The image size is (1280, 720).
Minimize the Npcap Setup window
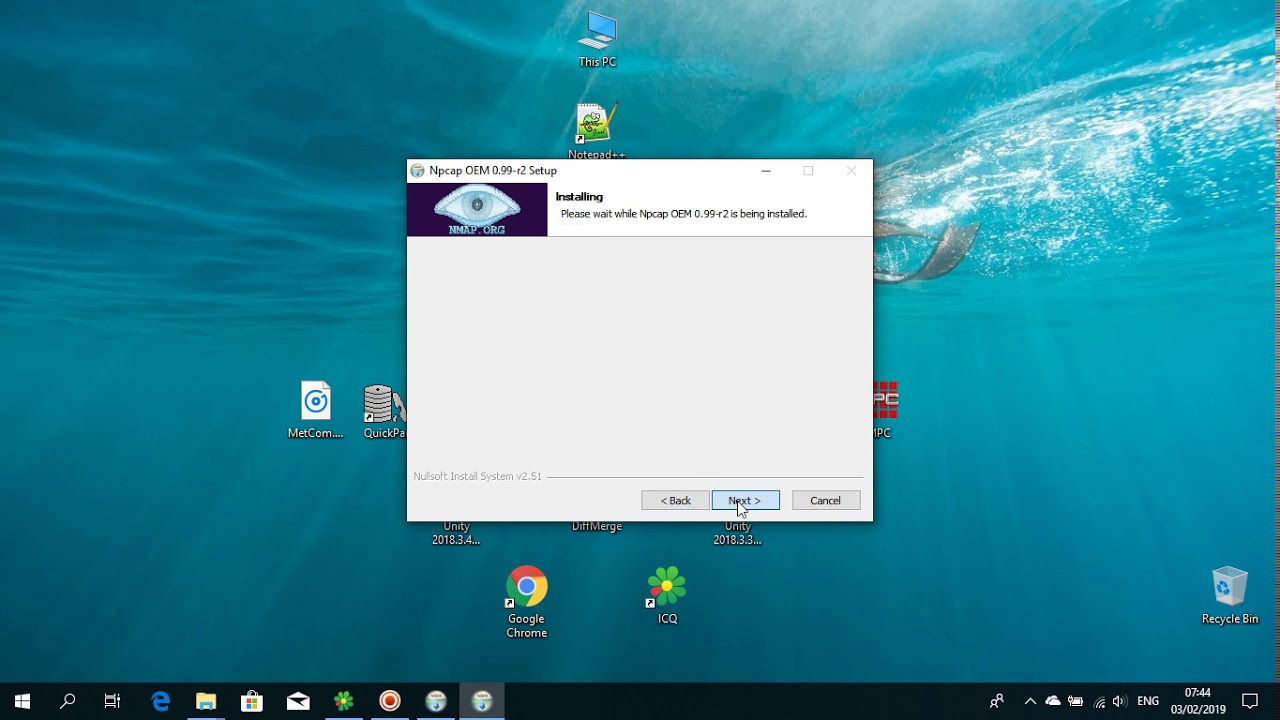tap(766, 171)
